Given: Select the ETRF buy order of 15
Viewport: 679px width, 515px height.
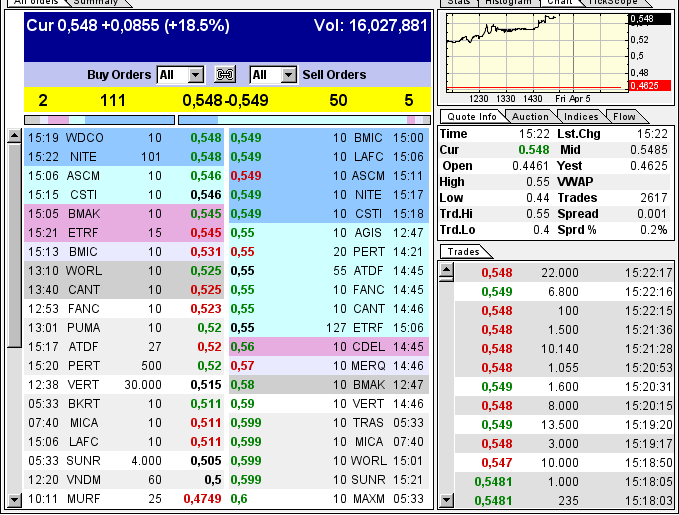Looking at the screenshot, I should [124, 233].
